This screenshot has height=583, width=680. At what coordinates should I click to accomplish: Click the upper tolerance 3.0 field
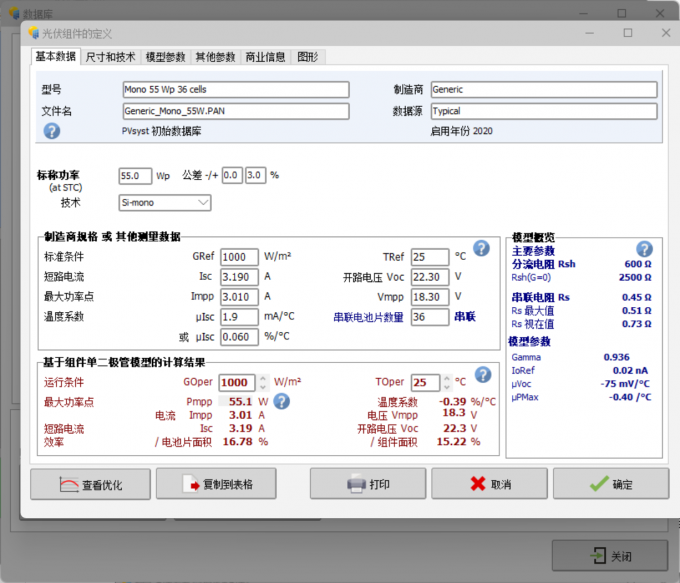click(x=255, y=175)
